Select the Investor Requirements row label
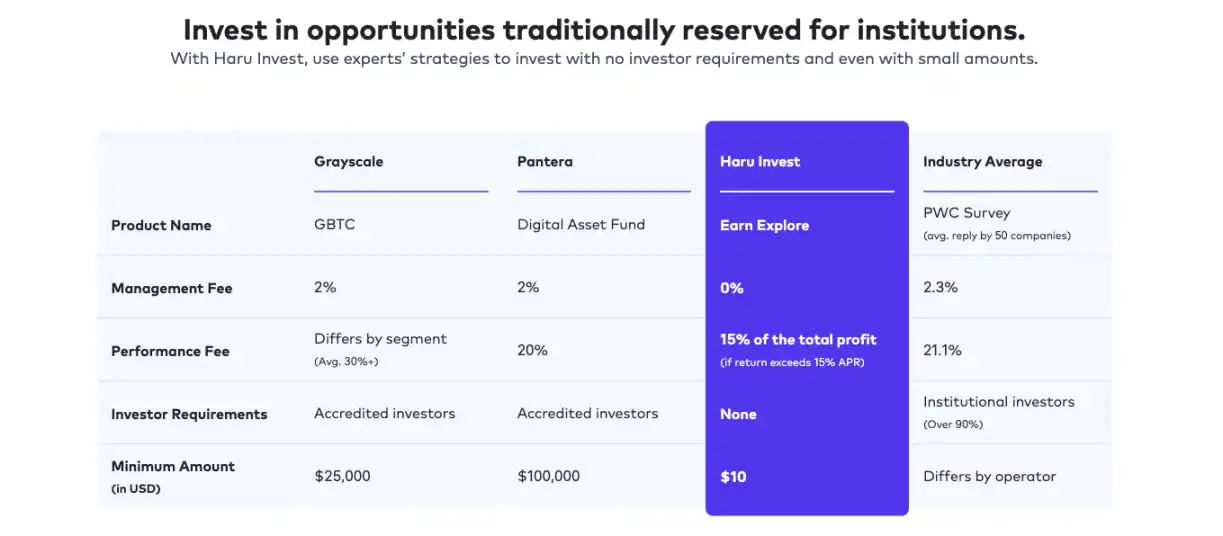Viewport: 1223px width, 536px height. [189, 415]
